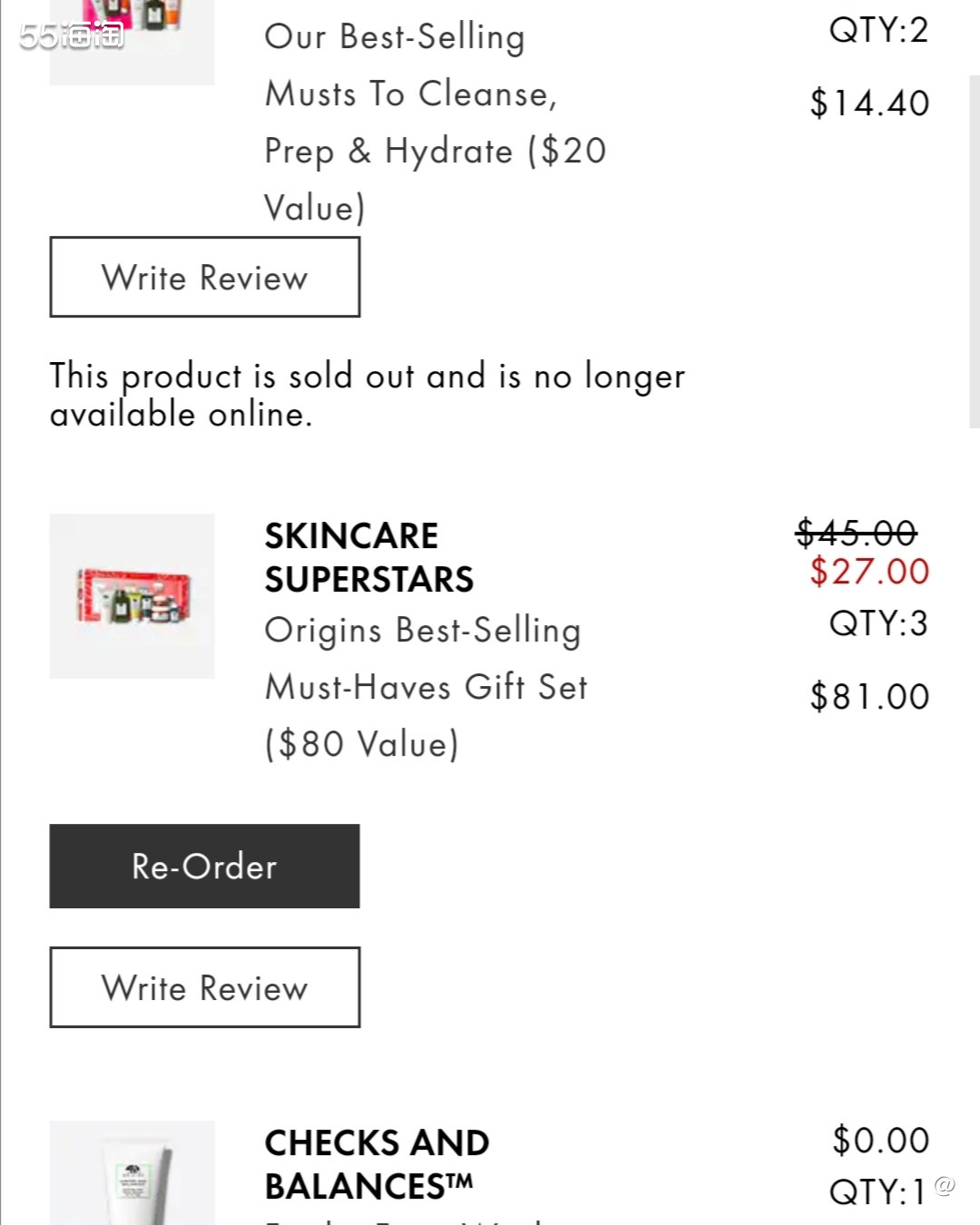Image resolution: width=980 pixels, height=1225 pixels.
Task: Click the $0.00 price for Checks and Balances
Action: tap(880, 1141)
